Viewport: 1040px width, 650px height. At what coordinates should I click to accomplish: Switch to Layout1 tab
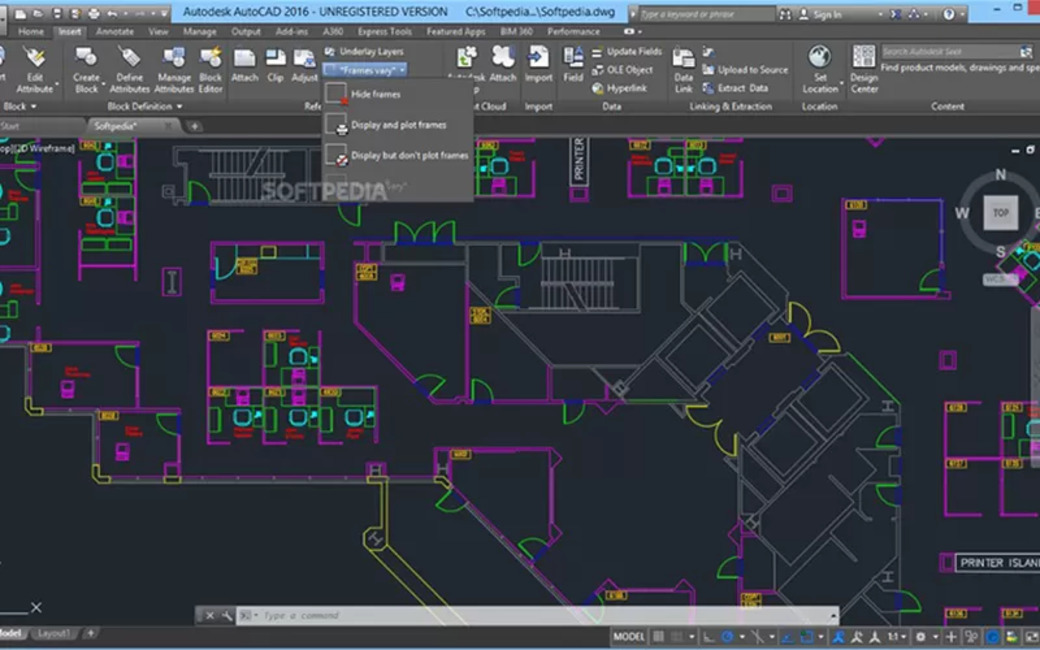point(53,633)
